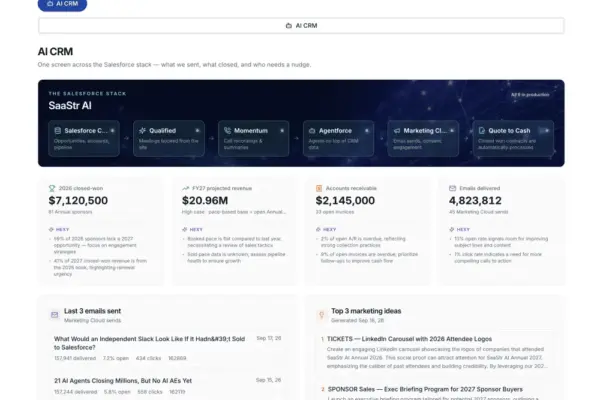Image resolution: width=600 pixels, height=400 pixels.
Task: Click the sparkle icon under $20.96M
Action: tap(185, 229)
